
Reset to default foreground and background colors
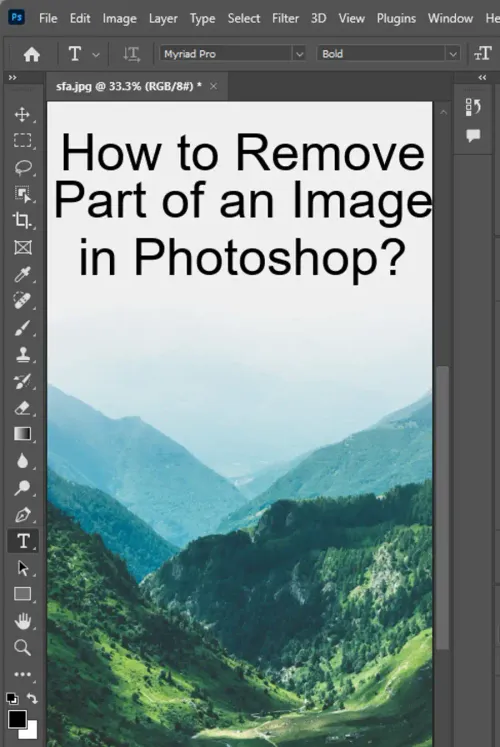12,698
